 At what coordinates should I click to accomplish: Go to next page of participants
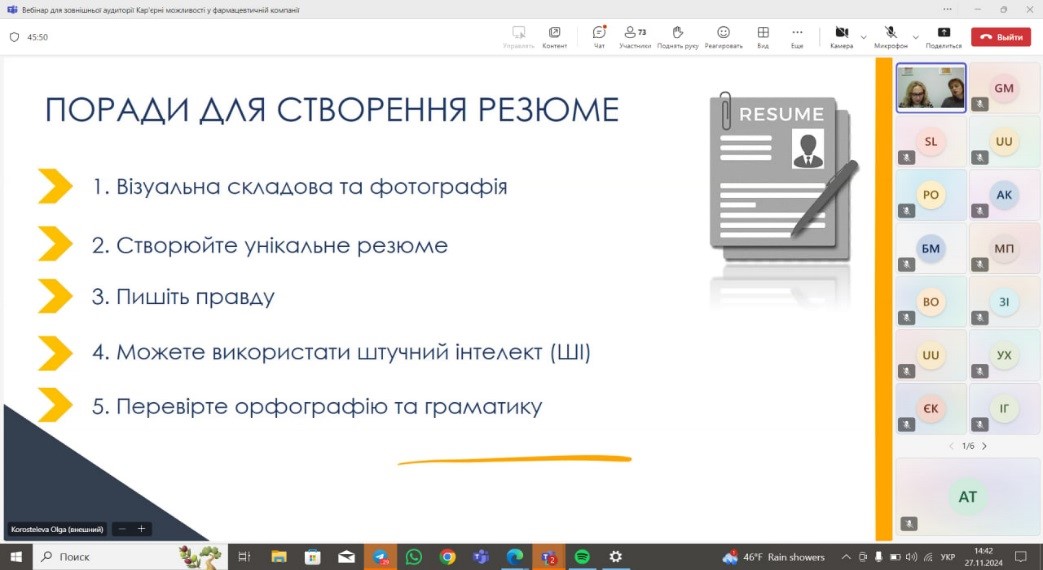(984, 446)
